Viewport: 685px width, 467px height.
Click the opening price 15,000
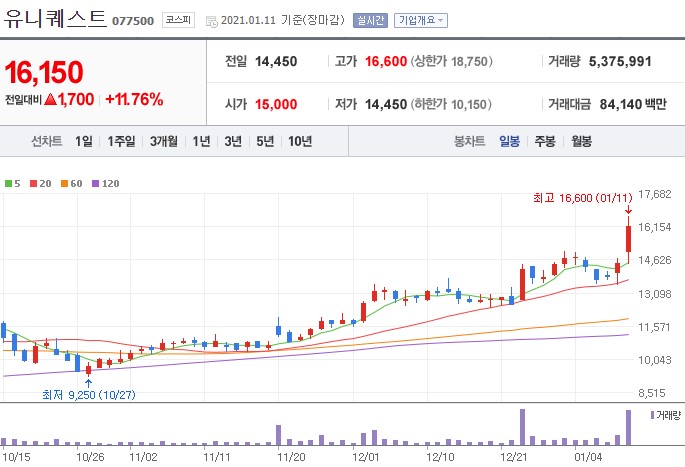tap(276, 104)
